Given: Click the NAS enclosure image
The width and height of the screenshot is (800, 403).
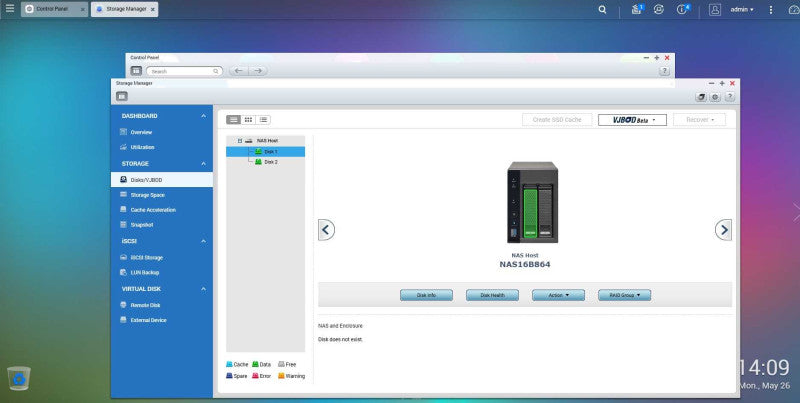Looking at the screenshot, I should [532, 203].
